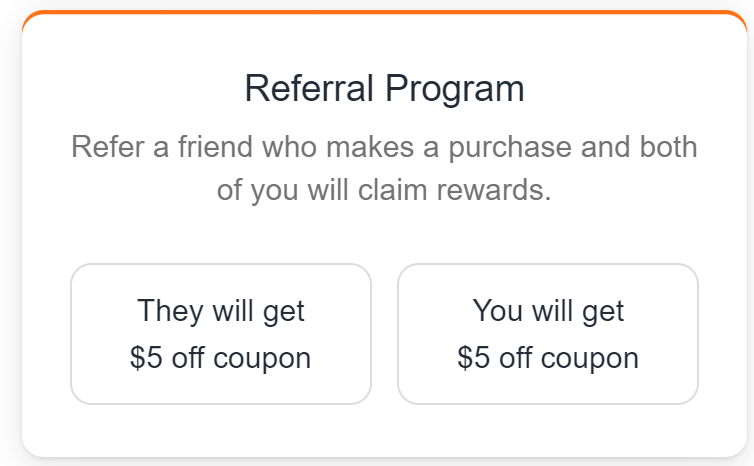This screenshot has height=466, width=754.
Task: Click '$5 off coupon' under You will get
Action: point(548,358)
